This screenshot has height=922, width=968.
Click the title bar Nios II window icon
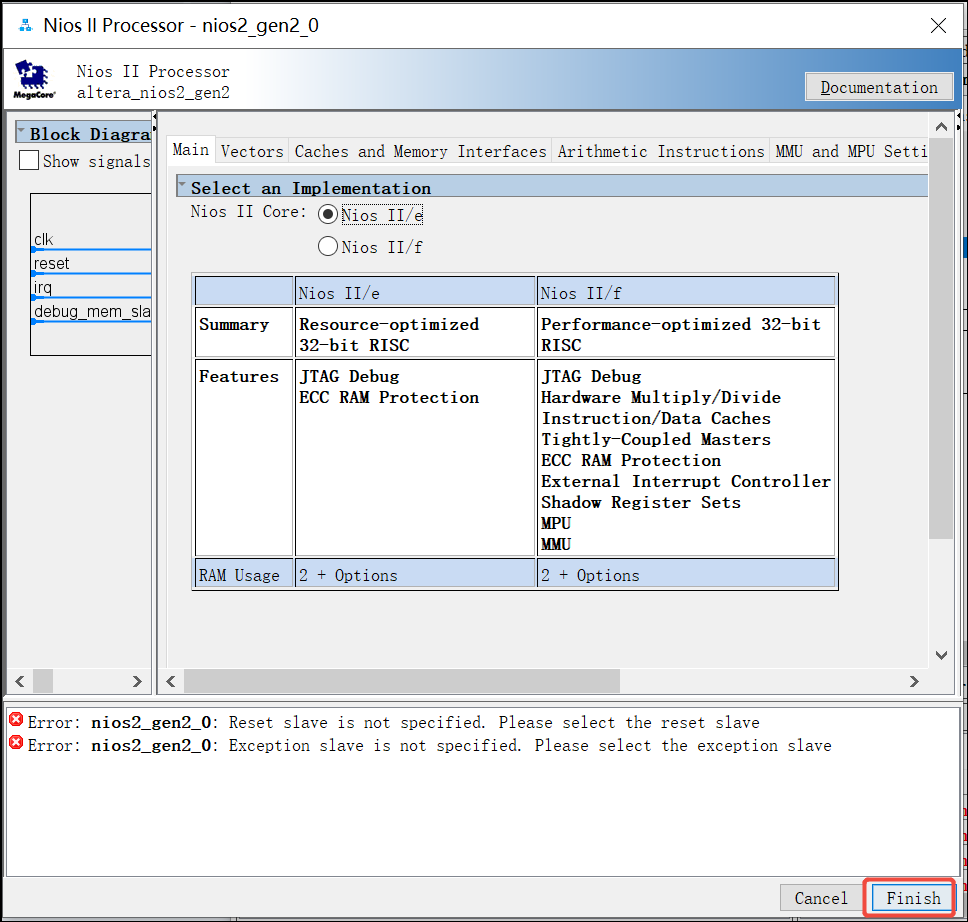pos(25,25)
